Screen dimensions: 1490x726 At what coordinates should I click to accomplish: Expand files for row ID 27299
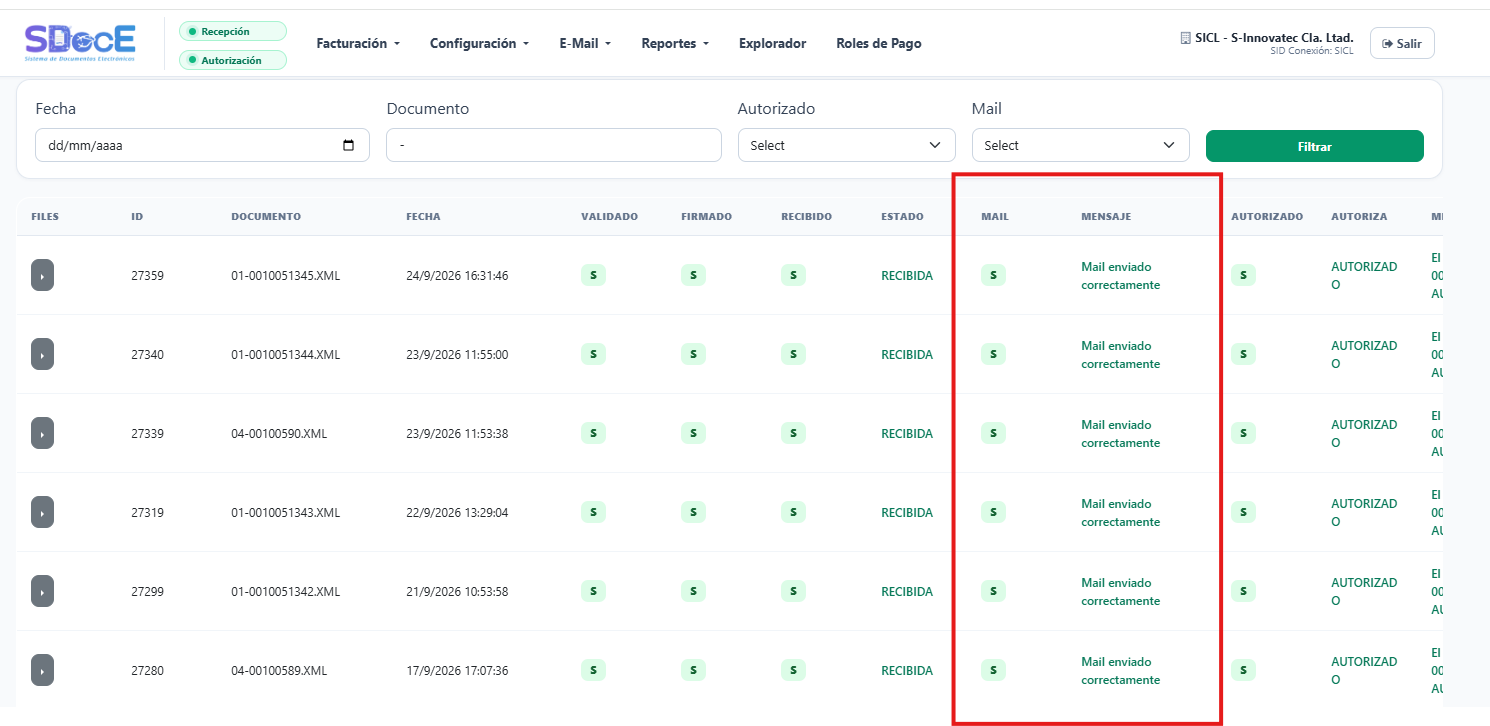click(42, 591)
